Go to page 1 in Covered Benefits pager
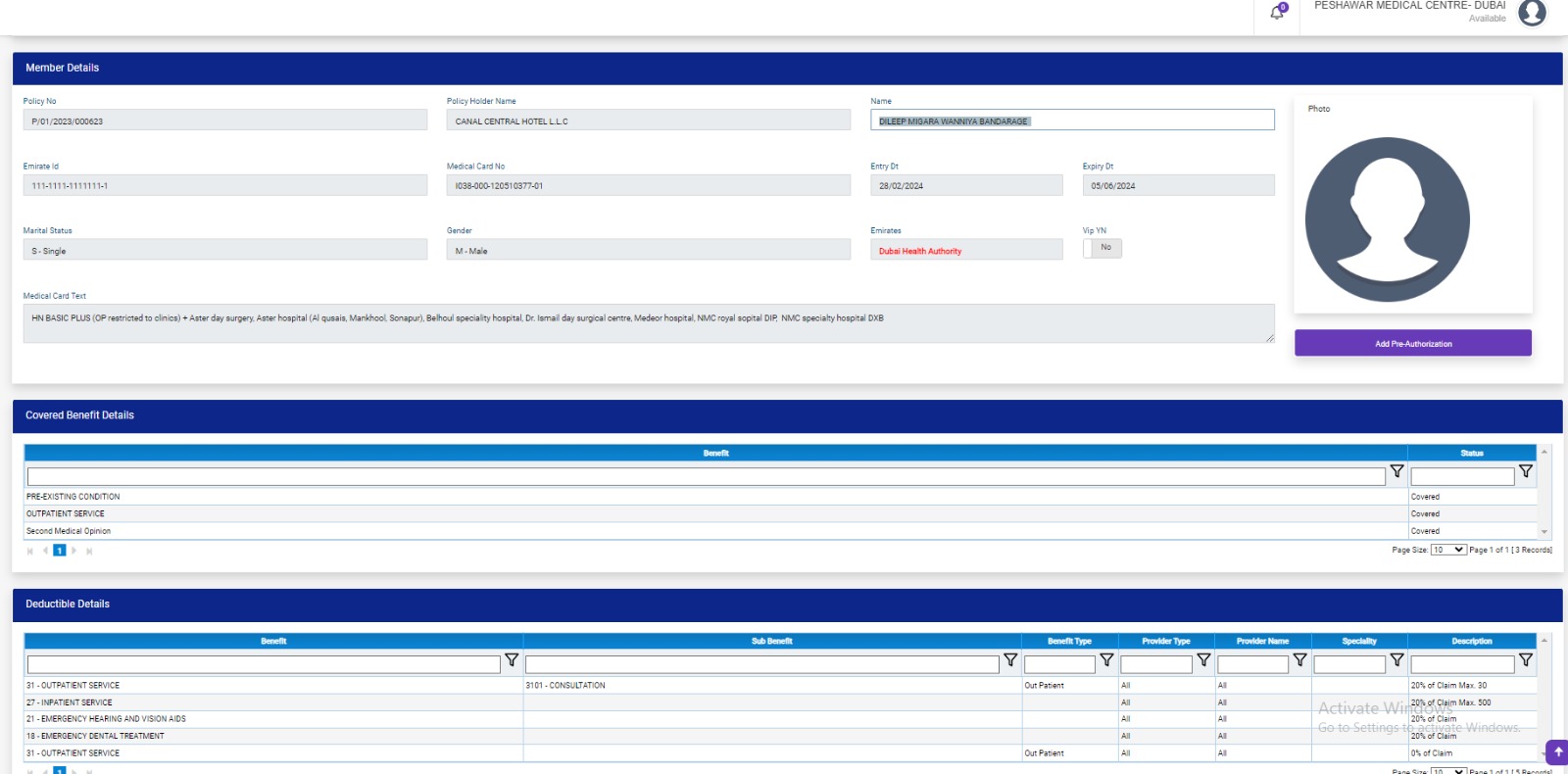The height and width of the screenshot is (774, 1568). point(60,551)
